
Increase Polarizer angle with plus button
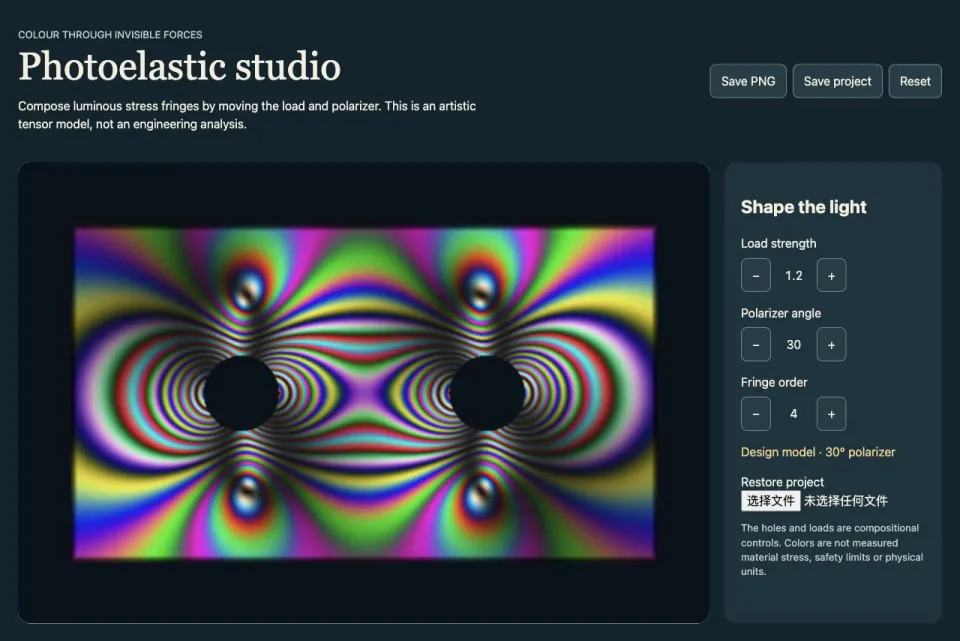[x=831, y=345]
